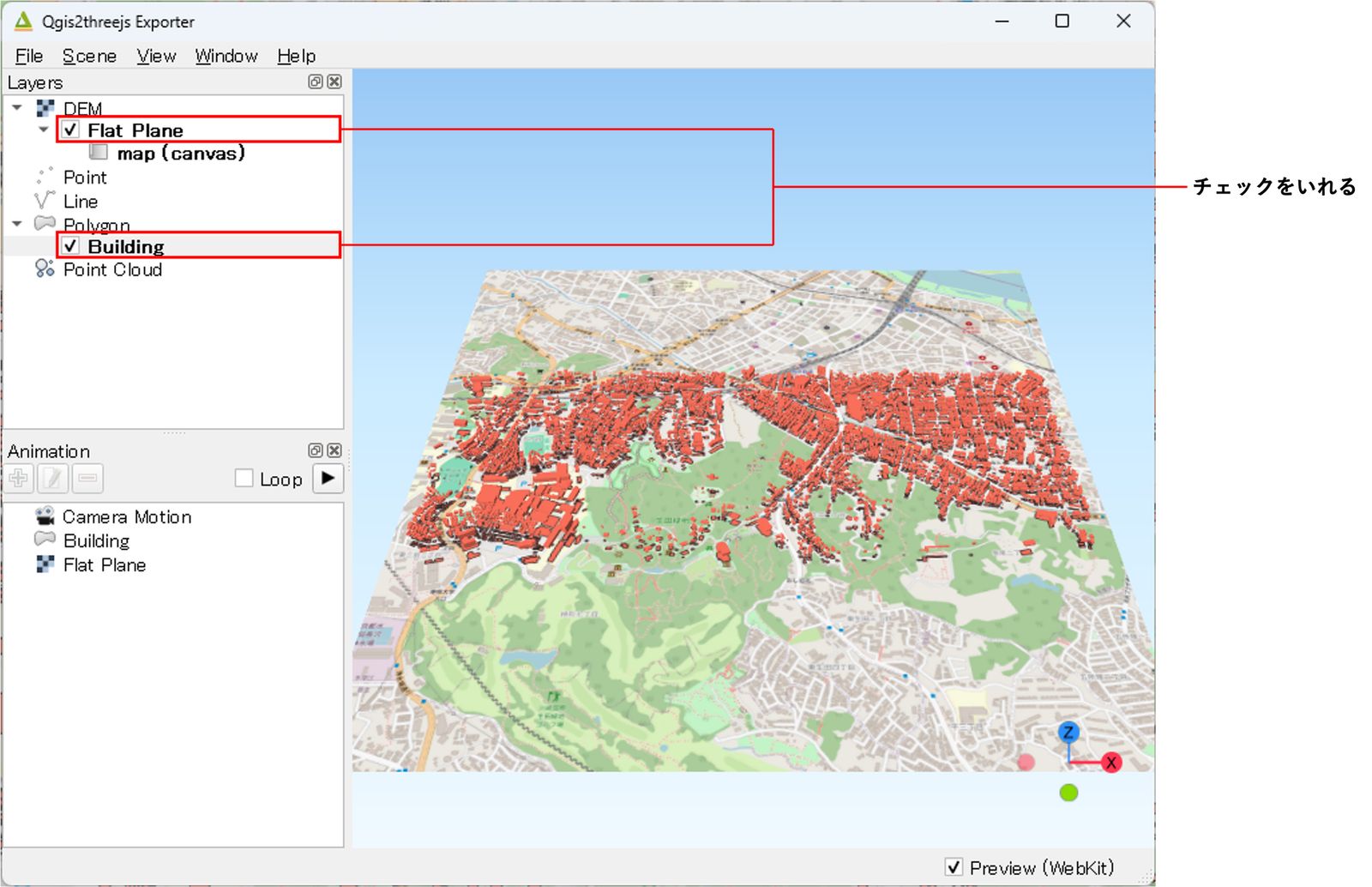Maximize the Qgis2threejs Exporter window
This screenshot has width=1372, height=887.
[1062, 21]
